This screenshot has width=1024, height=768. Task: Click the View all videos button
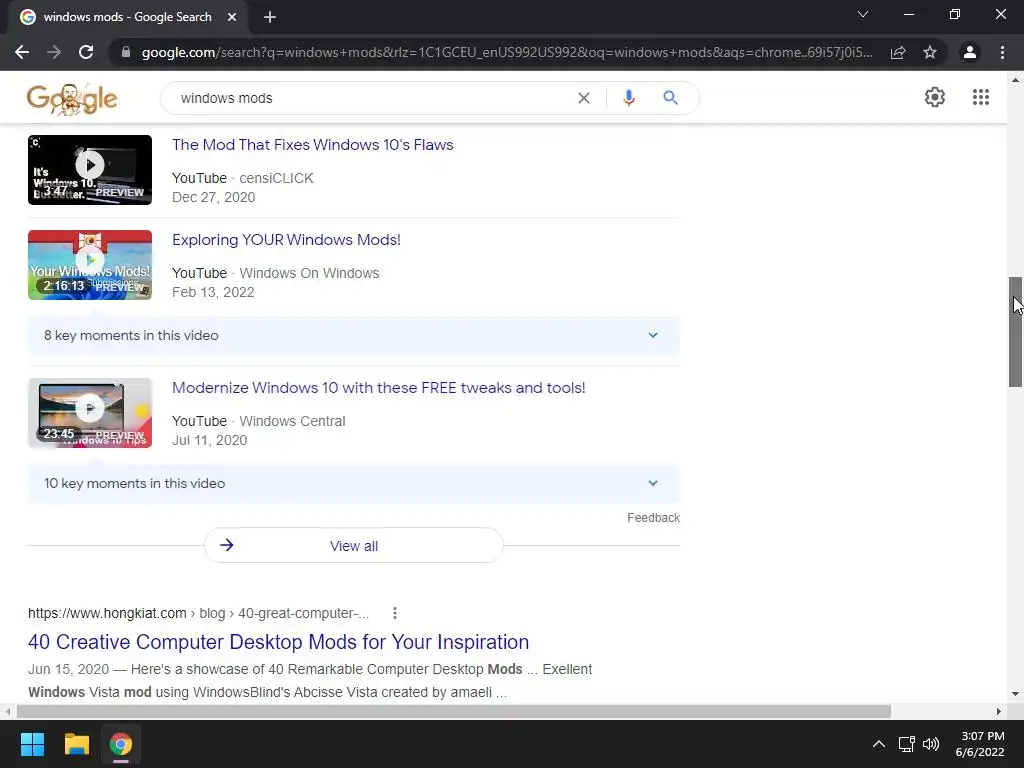click(353, 545)
